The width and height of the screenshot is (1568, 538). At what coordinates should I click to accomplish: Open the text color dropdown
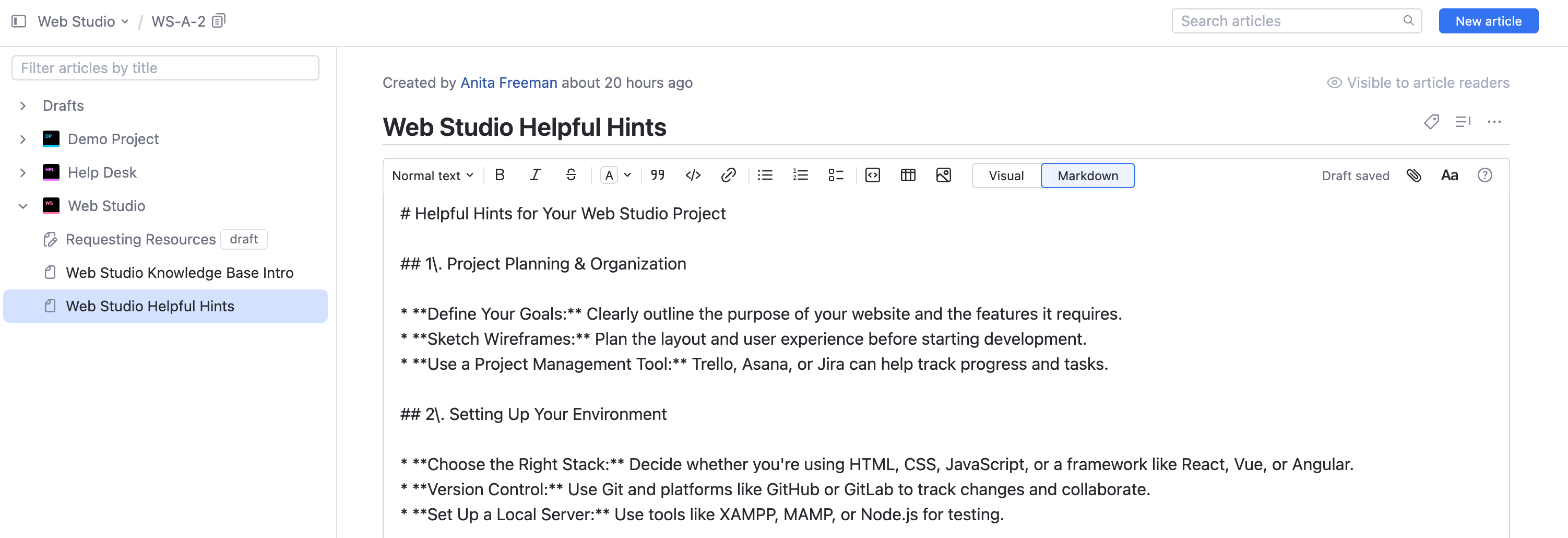coord(616,176)
